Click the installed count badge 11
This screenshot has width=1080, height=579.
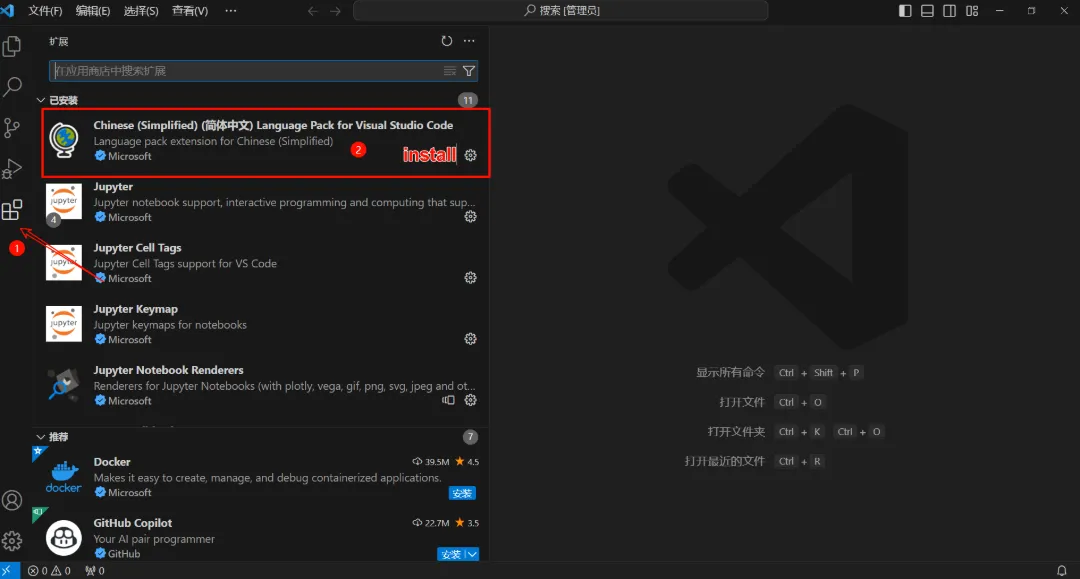tap(468, 101)
